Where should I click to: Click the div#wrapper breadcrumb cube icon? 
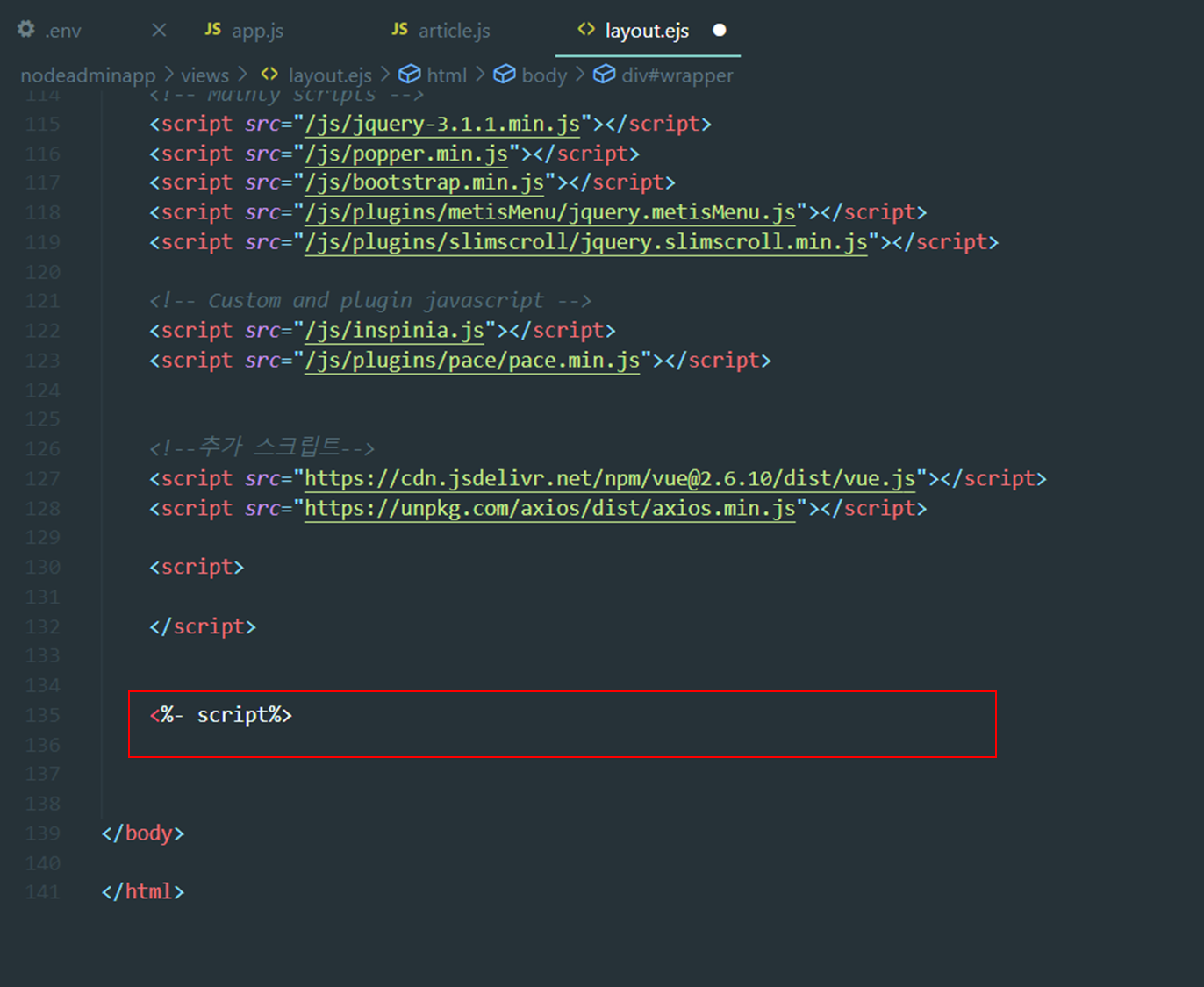pos(605,75)
